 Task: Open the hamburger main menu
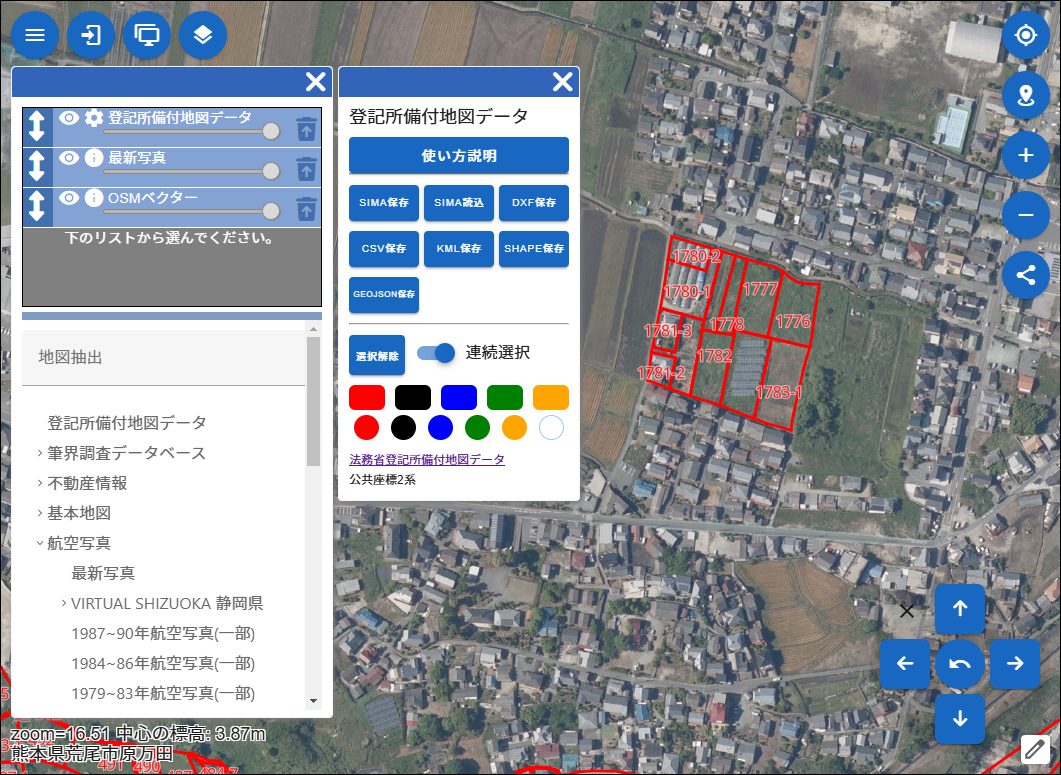[x=35, y=36]
